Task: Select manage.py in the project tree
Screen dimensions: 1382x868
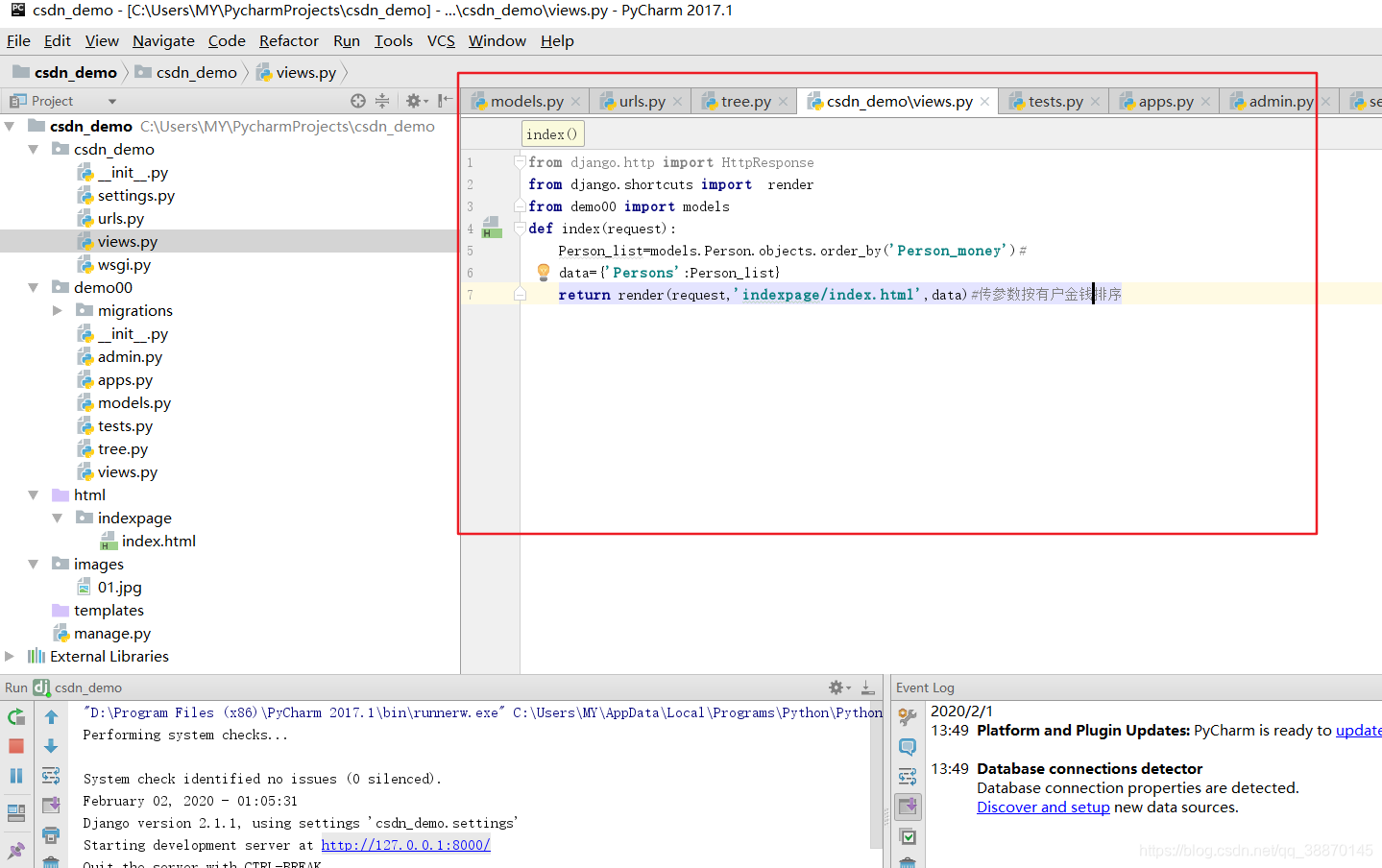Action: (112, 633)
